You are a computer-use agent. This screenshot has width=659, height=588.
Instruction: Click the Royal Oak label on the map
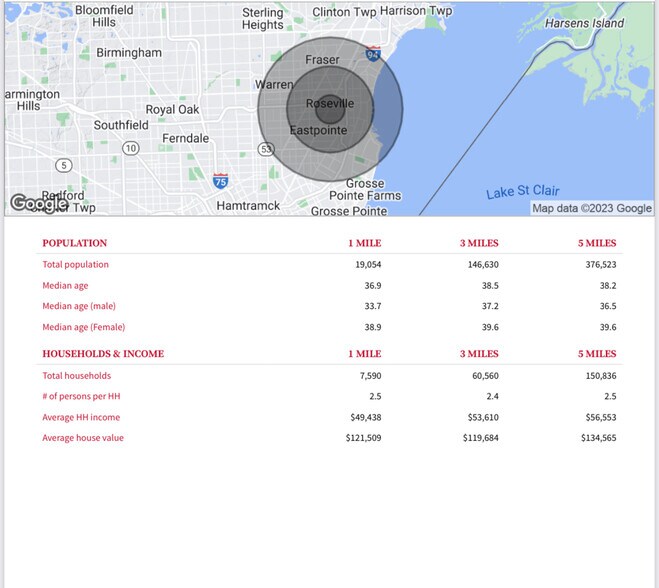pos(173,110)
